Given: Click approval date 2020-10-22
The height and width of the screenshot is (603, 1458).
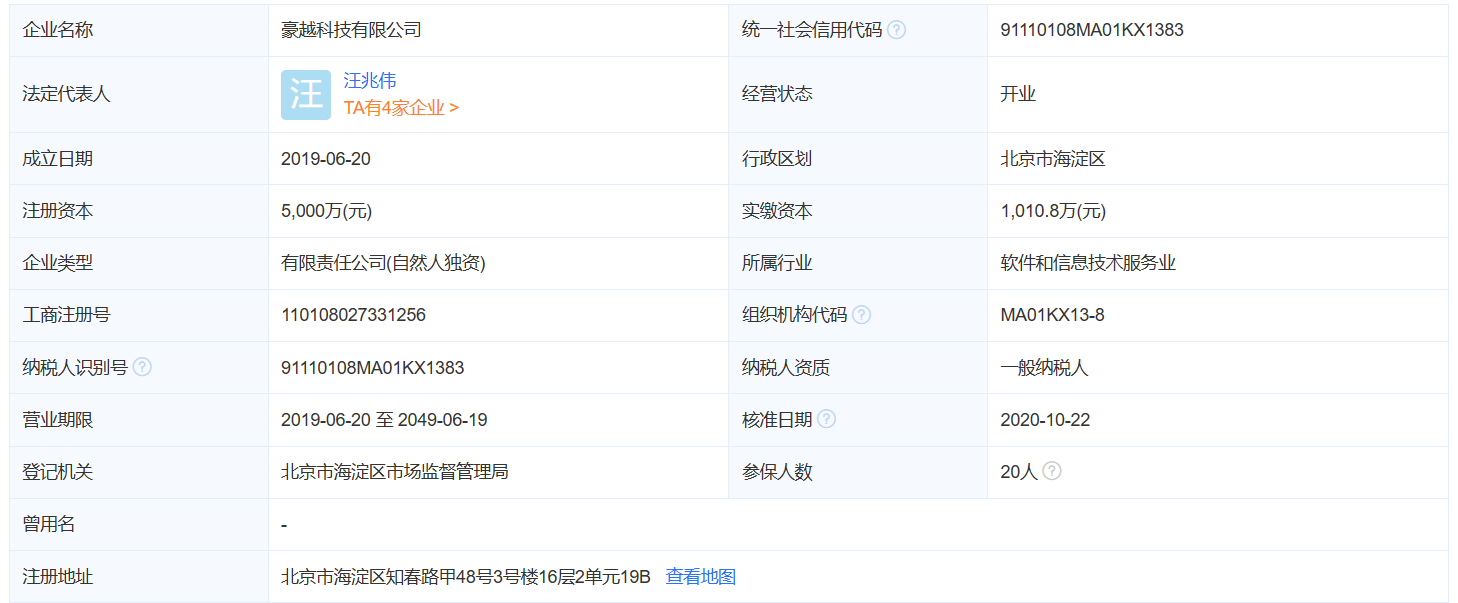Looking at the screenshot, I should 1045,420.
